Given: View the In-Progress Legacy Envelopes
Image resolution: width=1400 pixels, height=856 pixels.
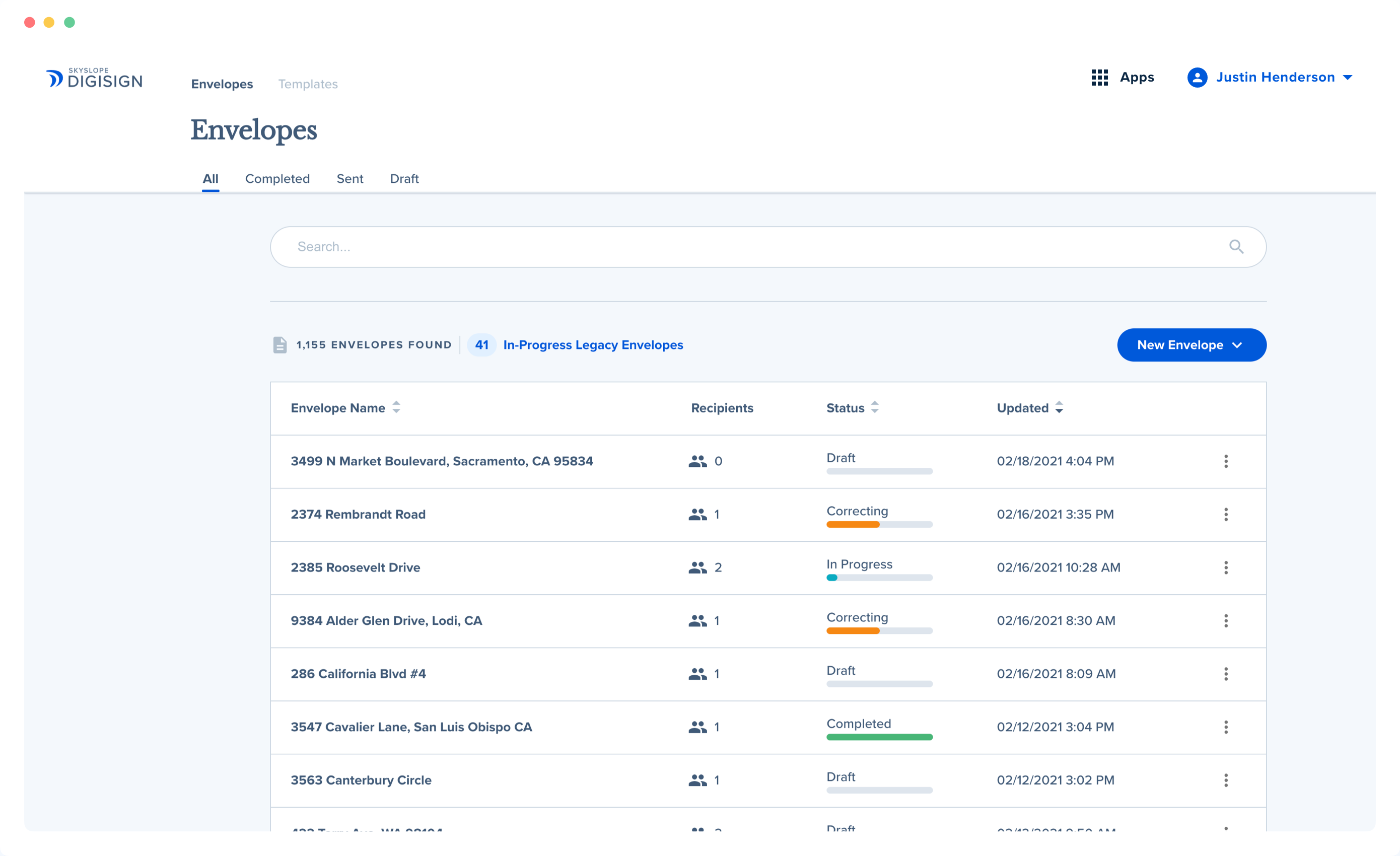Looking at the screenshot, I should pyautogui.click(x=593, y=345).
